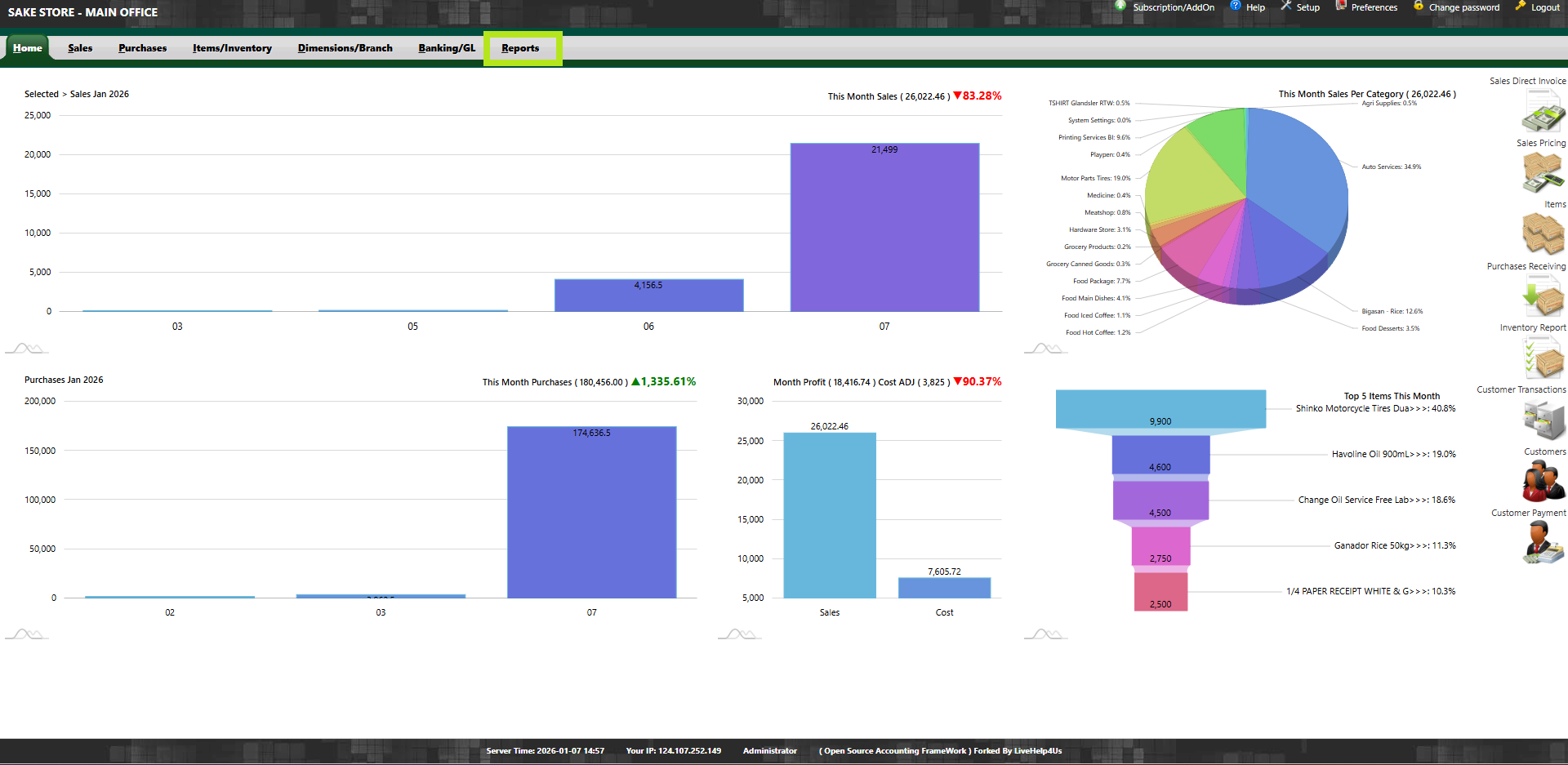Image resolution: width=1568 pixels, height=765 pixels.
Task: Click the Subscription/AddOn link
Action: point(1173,7)
